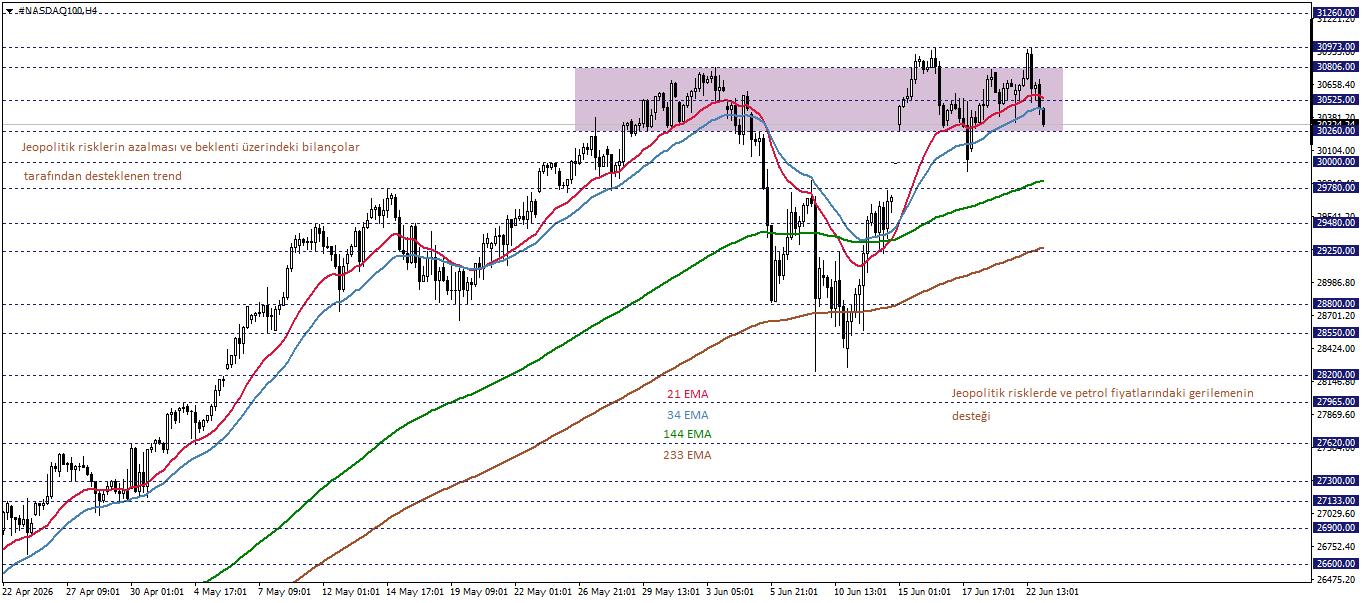Click the 28800.00 price level label
The image size is (1362, 603).
(x=1336, y=304)
